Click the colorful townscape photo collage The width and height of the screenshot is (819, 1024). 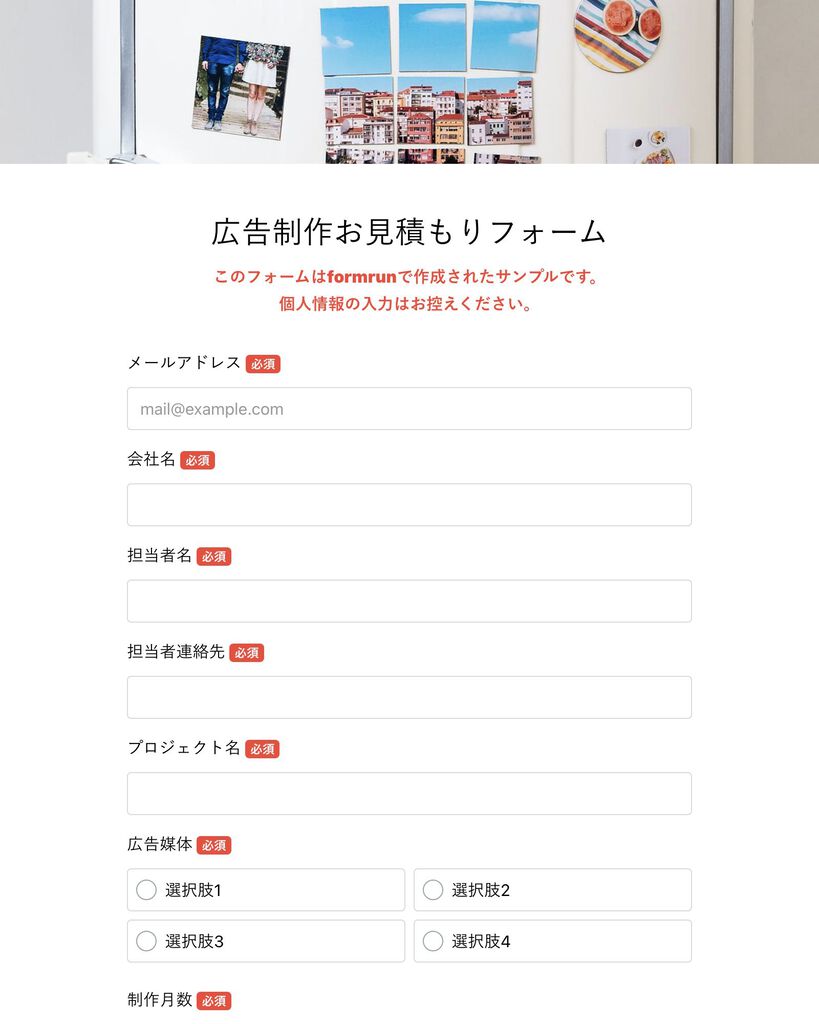click(430, 82)
